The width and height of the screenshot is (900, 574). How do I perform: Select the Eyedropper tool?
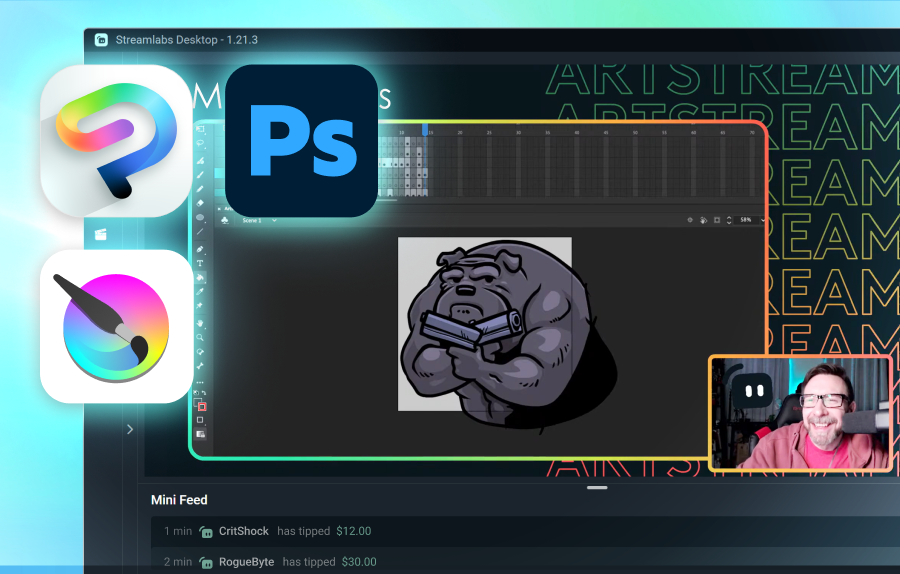tap(200, 292)
